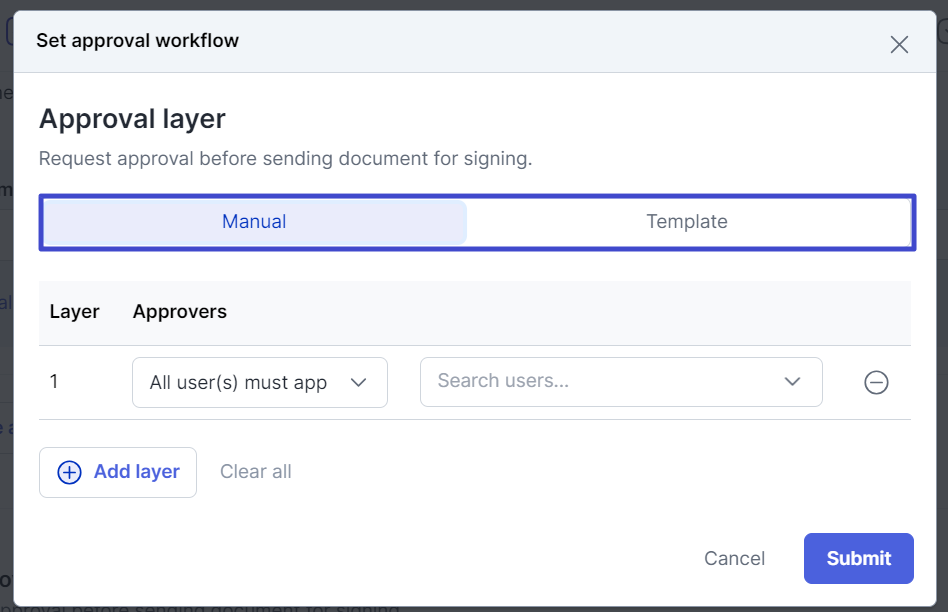Submit the approval workflow
The image size is (948, 612).
pyautogui.click(x=858, y=558)
